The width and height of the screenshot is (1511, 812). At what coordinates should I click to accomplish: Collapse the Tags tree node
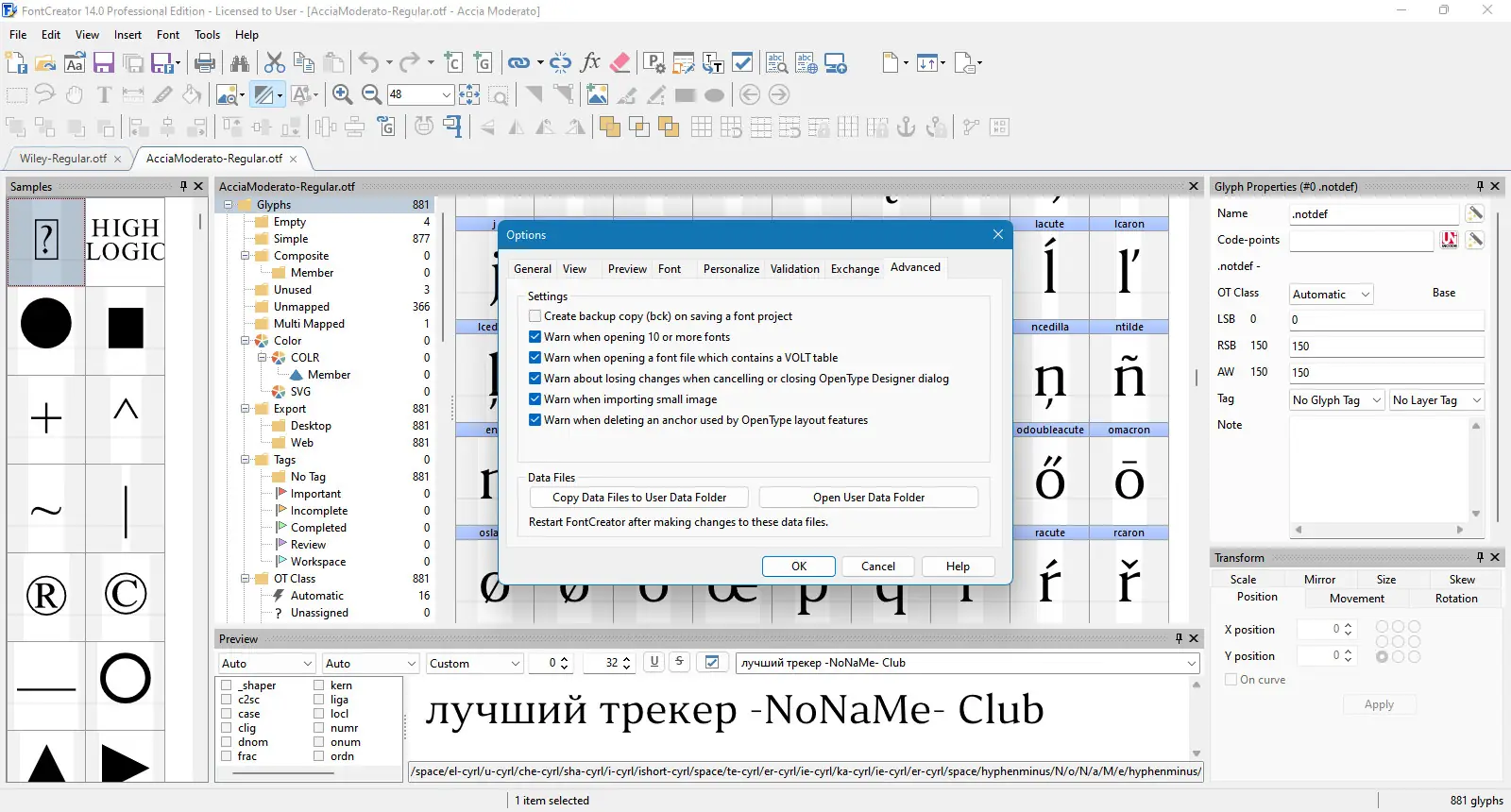pos(246,460)
